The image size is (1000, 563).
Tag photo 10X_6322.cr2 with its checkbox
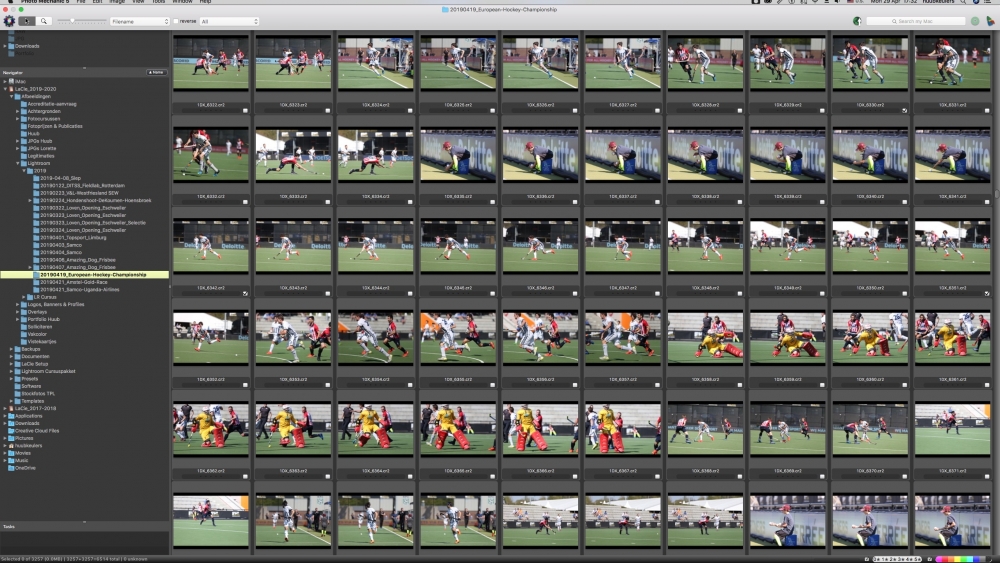245,110
